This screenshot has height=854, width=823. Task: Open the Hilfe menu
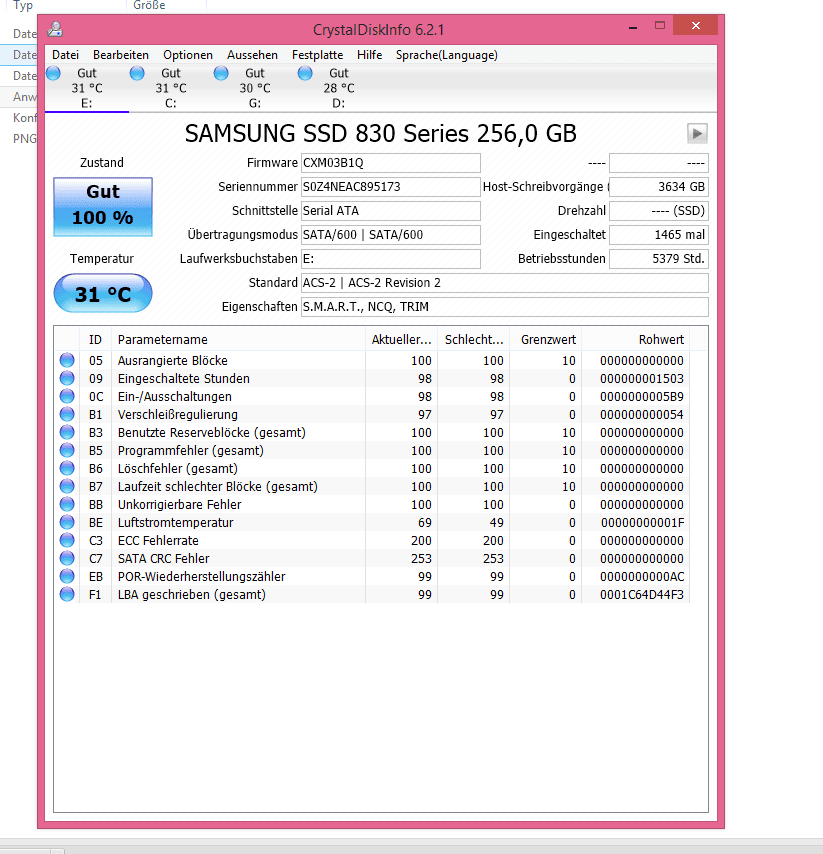pyautogui.click(x=369, y=55)
